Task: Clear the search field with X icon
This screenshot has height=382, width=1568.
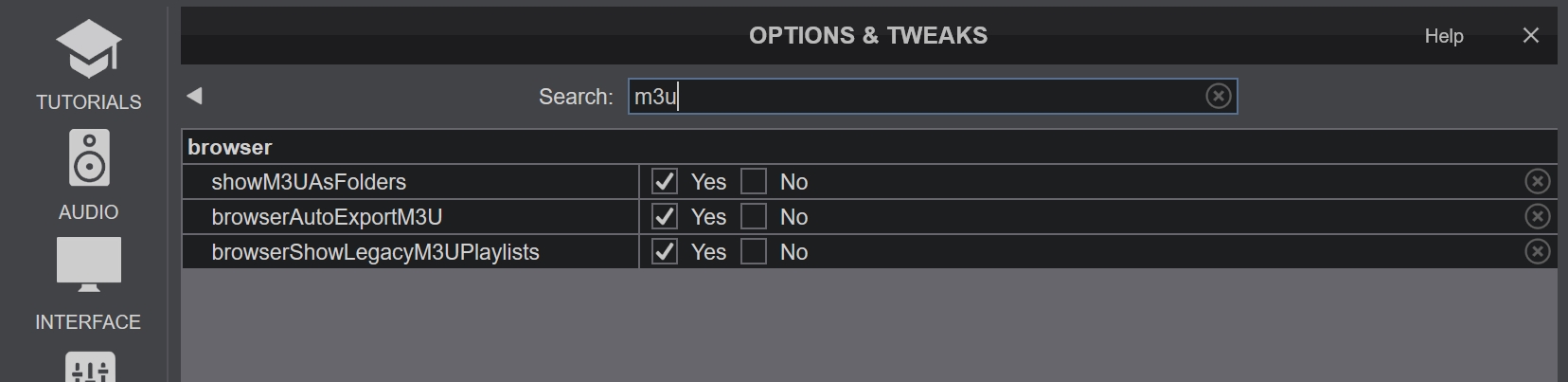Action: (x=1219, y=96)
